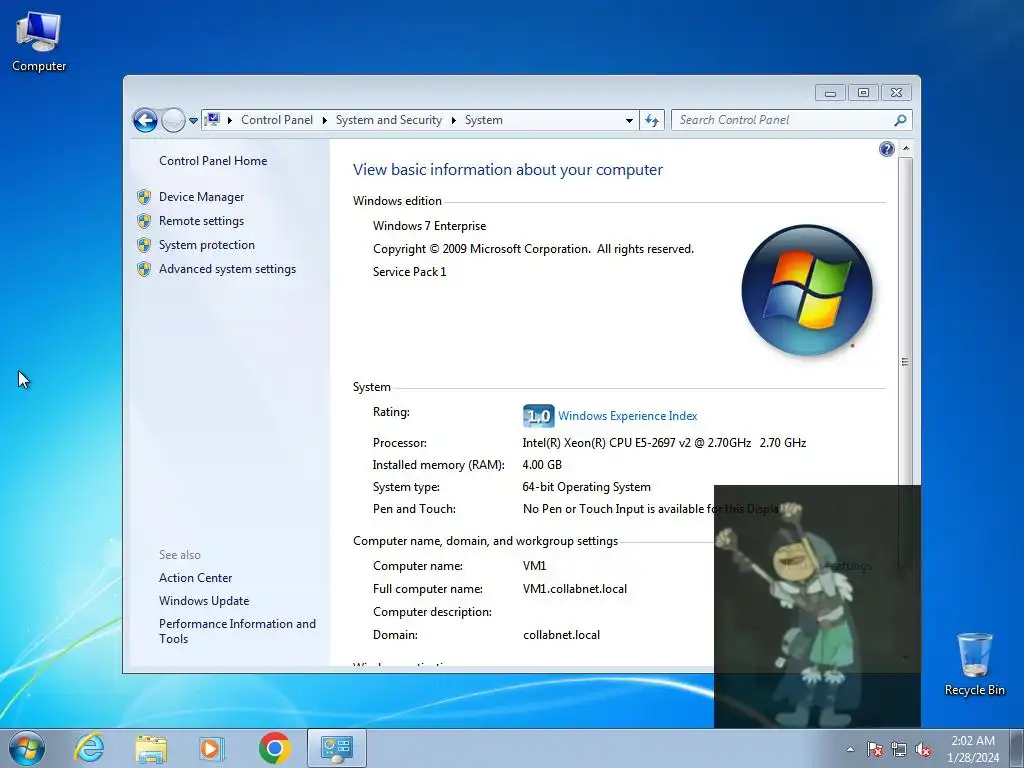
Task: Click the magnifier search icon
Action: click(901, 120)
